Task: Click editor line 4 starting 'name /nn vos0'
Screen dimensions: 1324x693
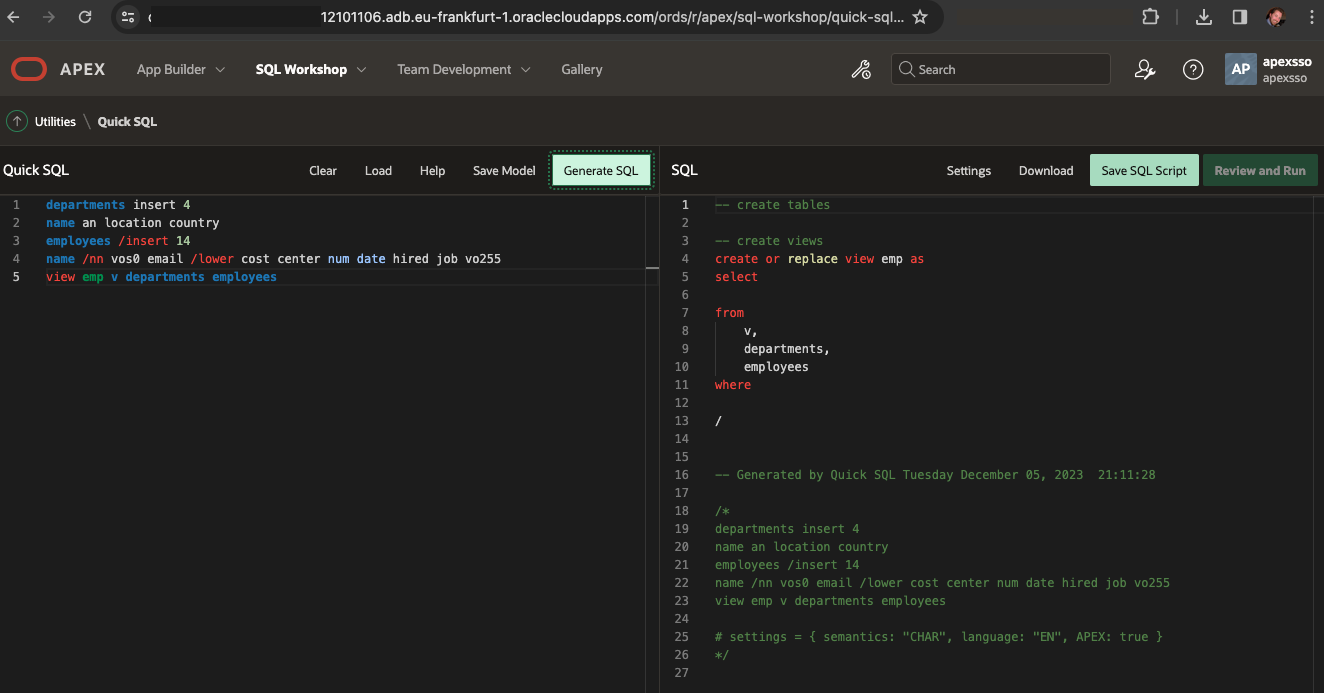Action: pos(273,259)
